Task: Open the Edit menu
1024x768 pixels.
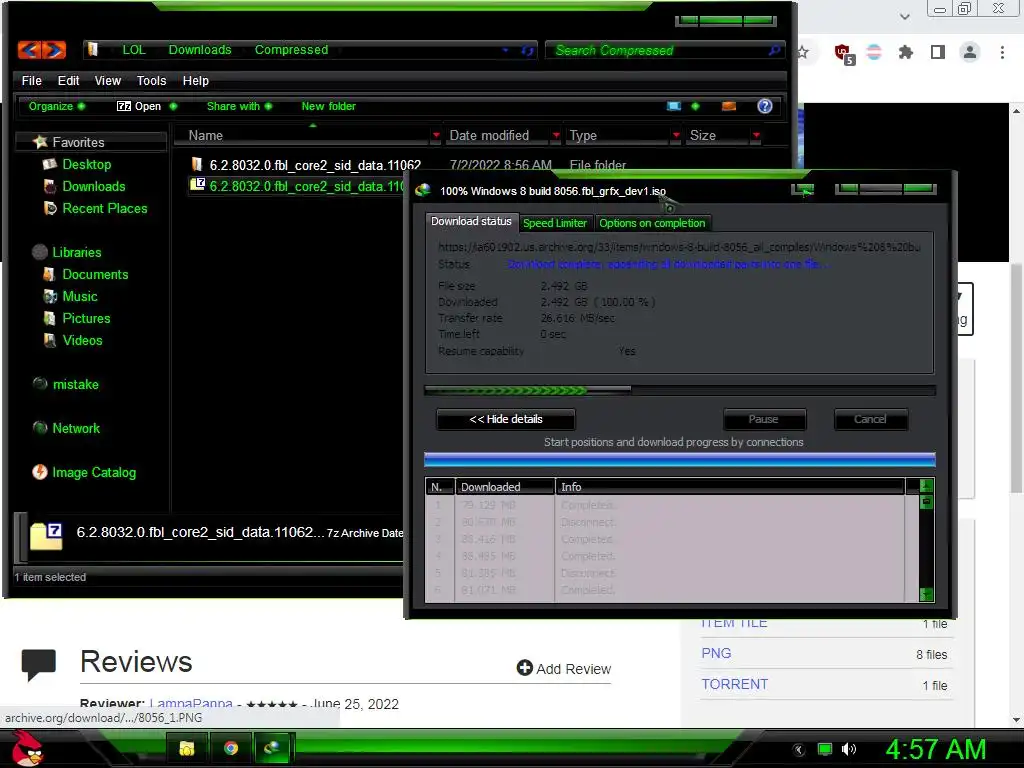Action: click(68, 80)
